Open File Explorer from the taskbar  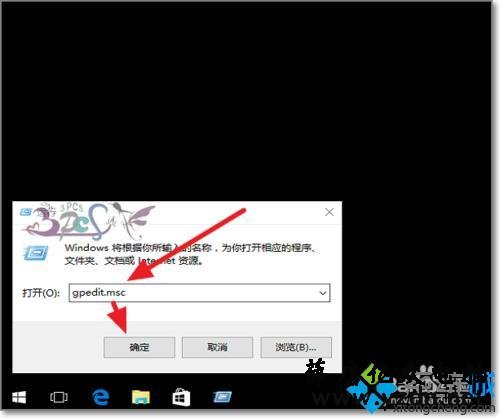click(x=141, y=397)
